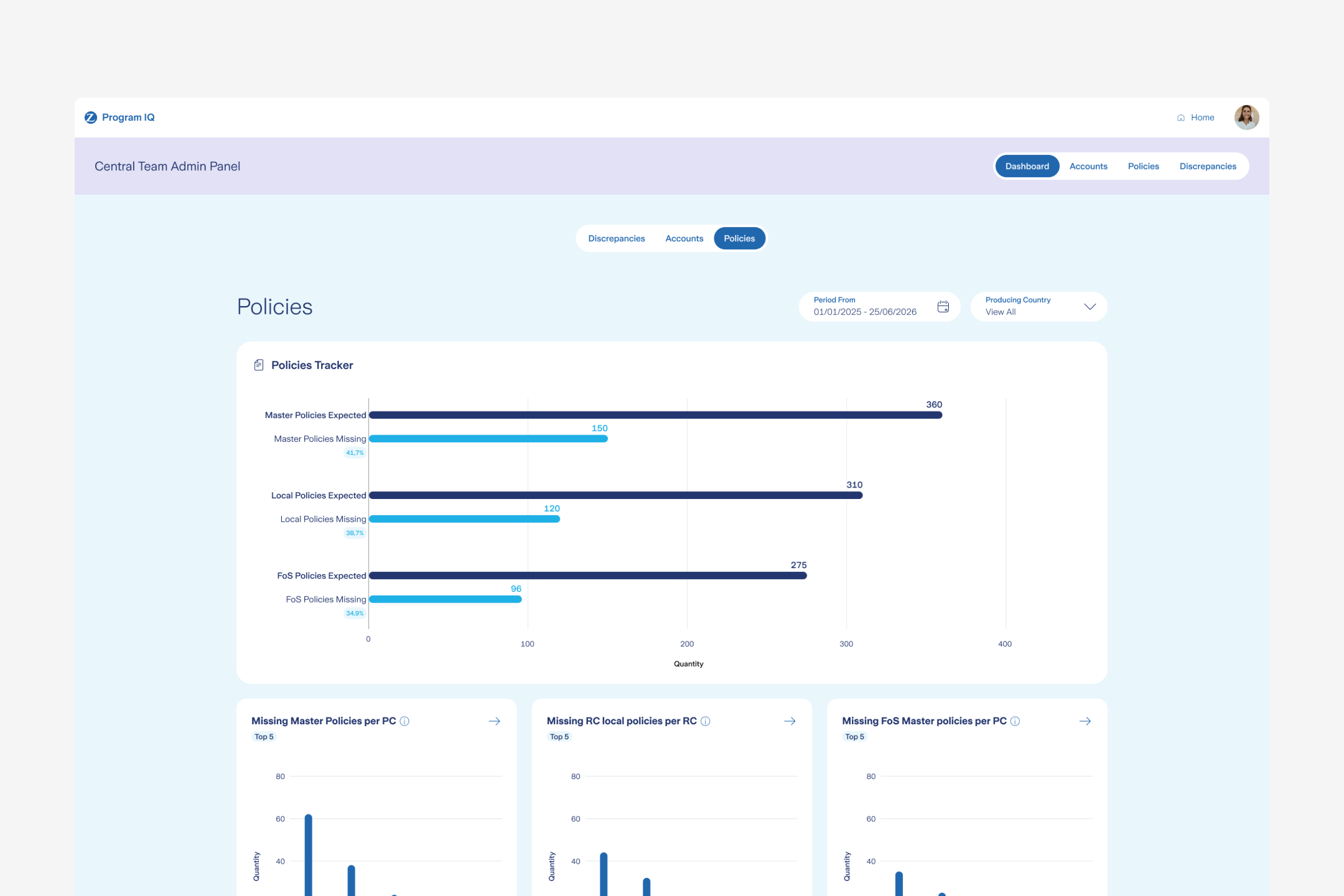Image resolution: width=1344 pixels, height=896 pixels.
Task: Click the Local Policies Missing bar 120
Action: point(464,519)
